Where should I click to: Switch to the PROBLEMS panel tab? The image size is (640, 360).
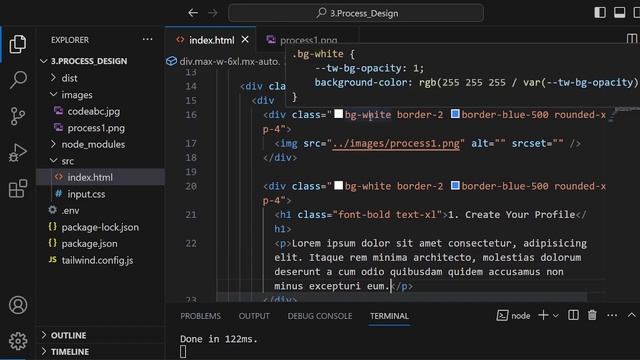[x=200, y=316]
